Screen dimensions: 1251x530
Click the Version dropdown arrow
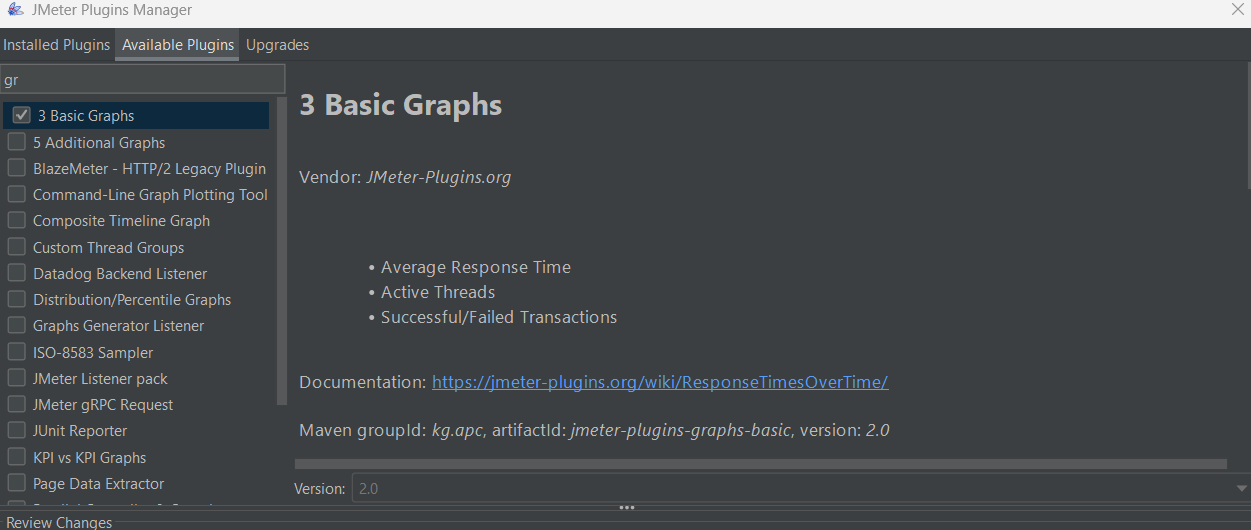(x=1241, y=489)
